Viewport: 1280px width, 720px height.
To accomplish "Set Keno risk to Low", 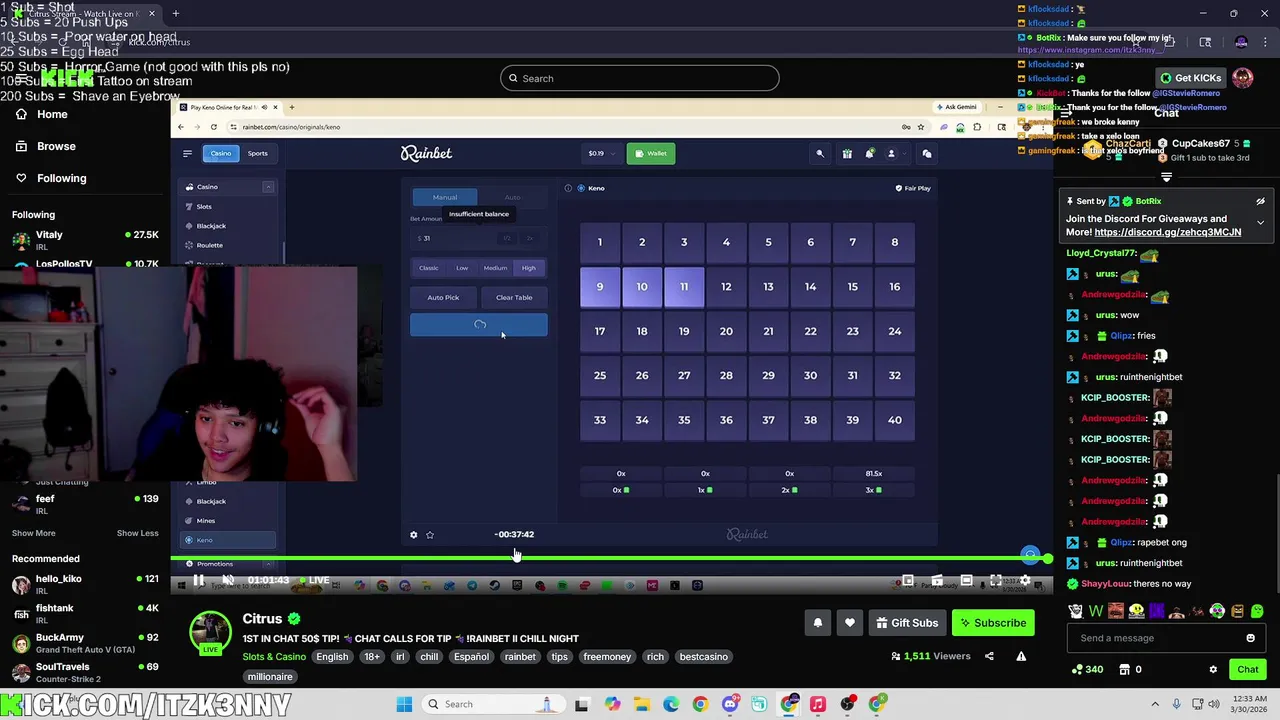I will [x=462, y=268].
